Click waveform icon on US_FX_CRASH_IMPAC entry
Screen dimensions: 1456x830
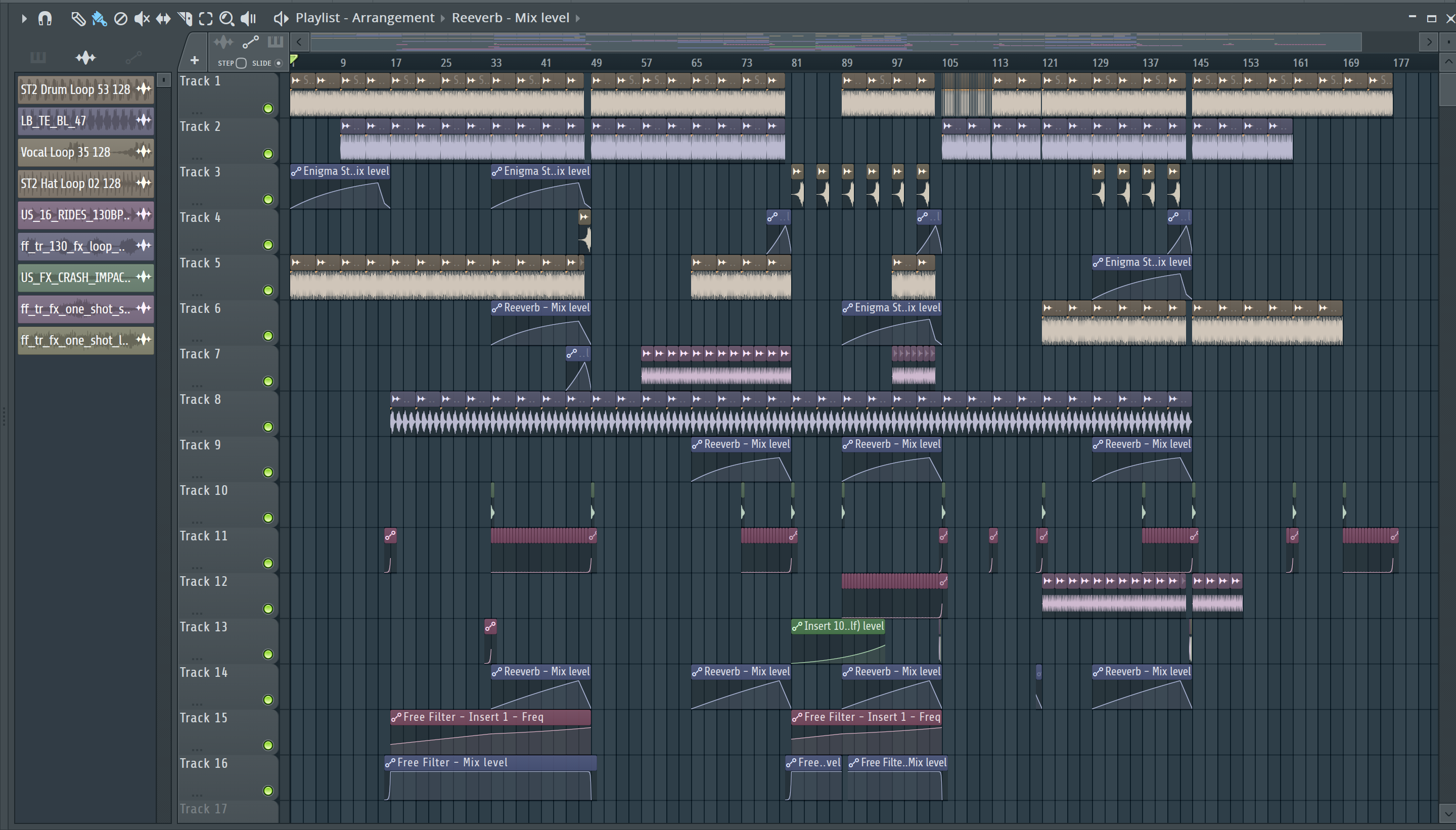144,277
